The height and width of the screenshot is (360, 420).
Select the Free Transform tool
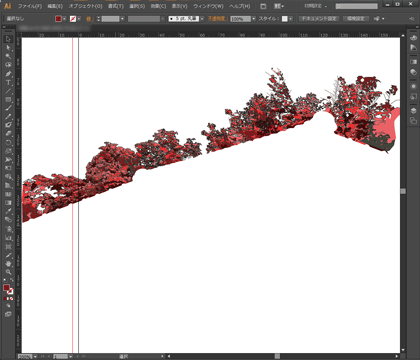point(8,168)
